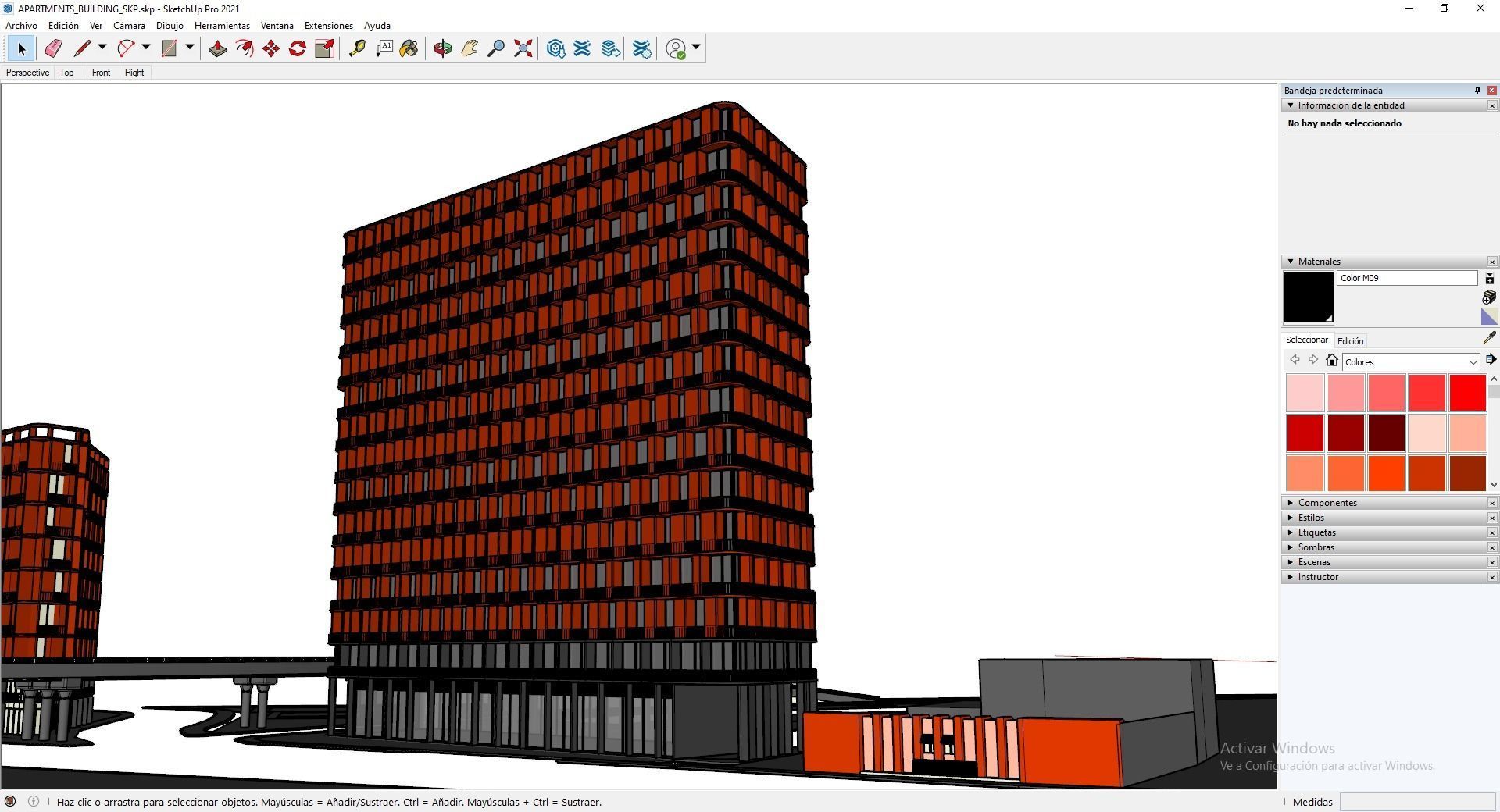This screenshot has width=1500, height=812.
Task: Switch to the Top scene tab
Action: click(66, 73)
